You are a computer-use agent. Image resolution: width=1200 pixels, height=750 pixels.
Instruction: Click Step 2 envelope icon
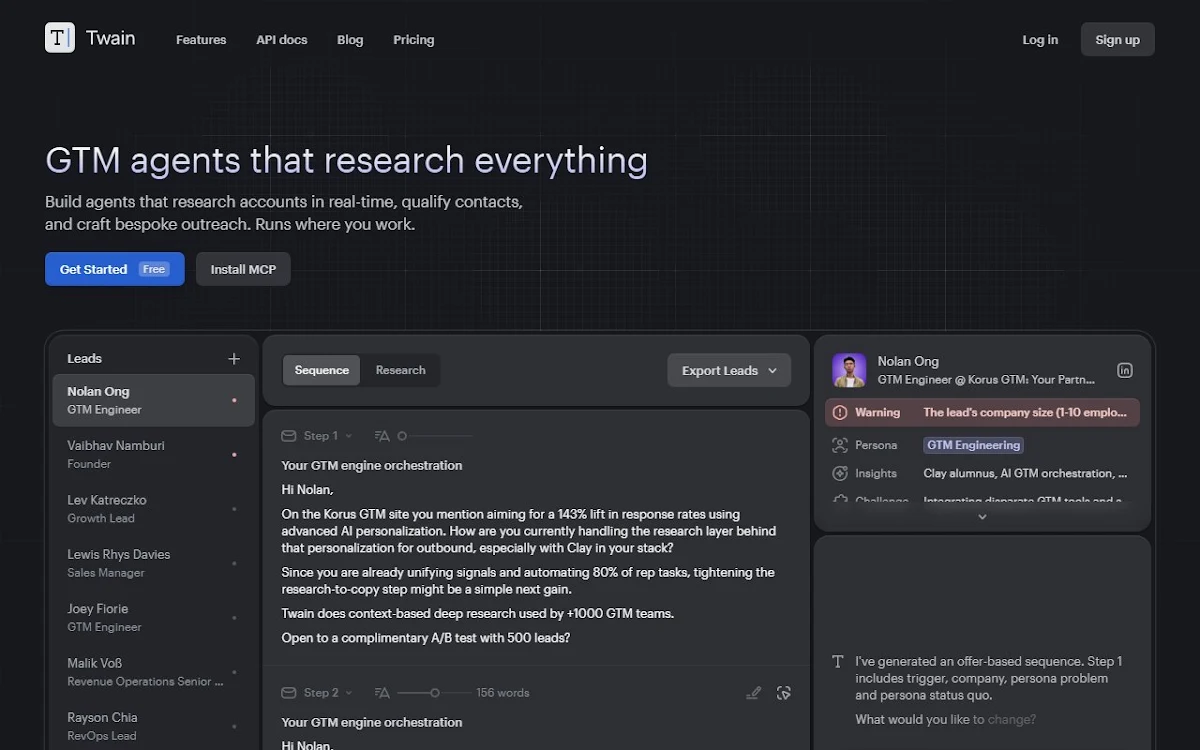tap(289, 693)
